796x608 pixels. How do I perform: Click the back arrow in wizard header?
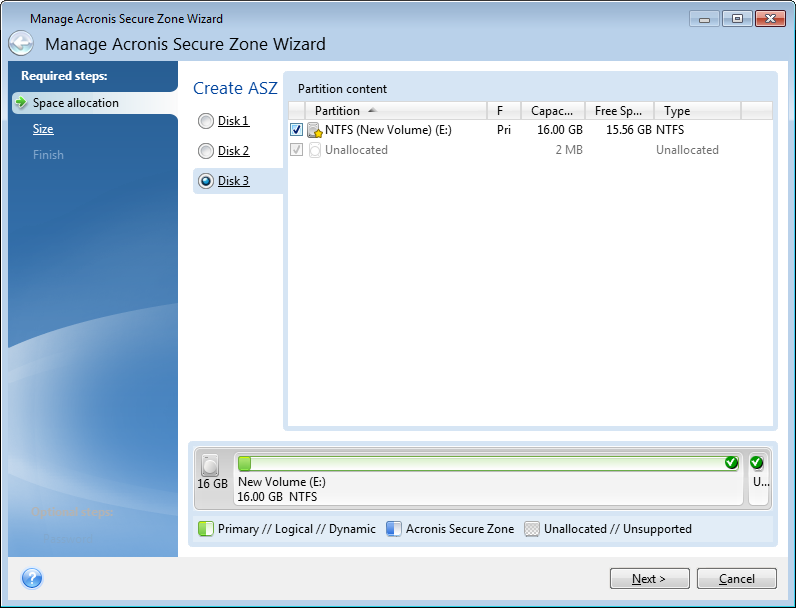point(21,44)
